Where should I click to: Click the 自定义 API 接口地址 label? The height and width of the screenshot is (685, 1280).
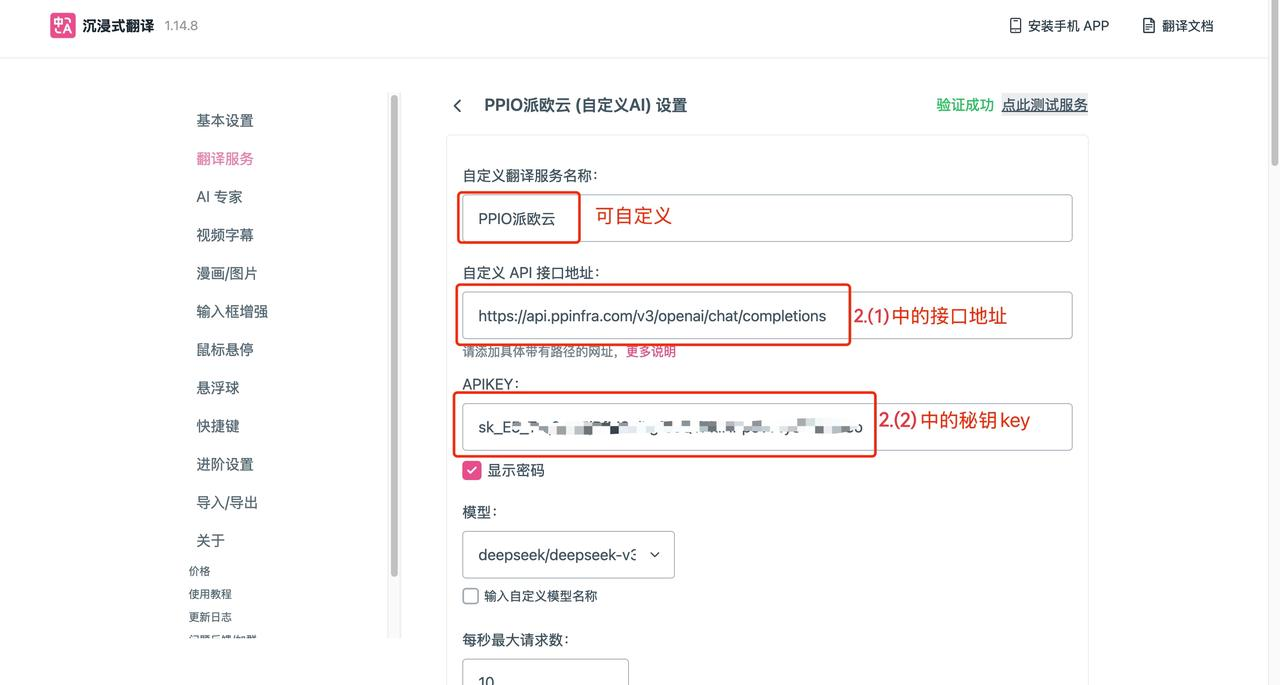tap(531, 273)
